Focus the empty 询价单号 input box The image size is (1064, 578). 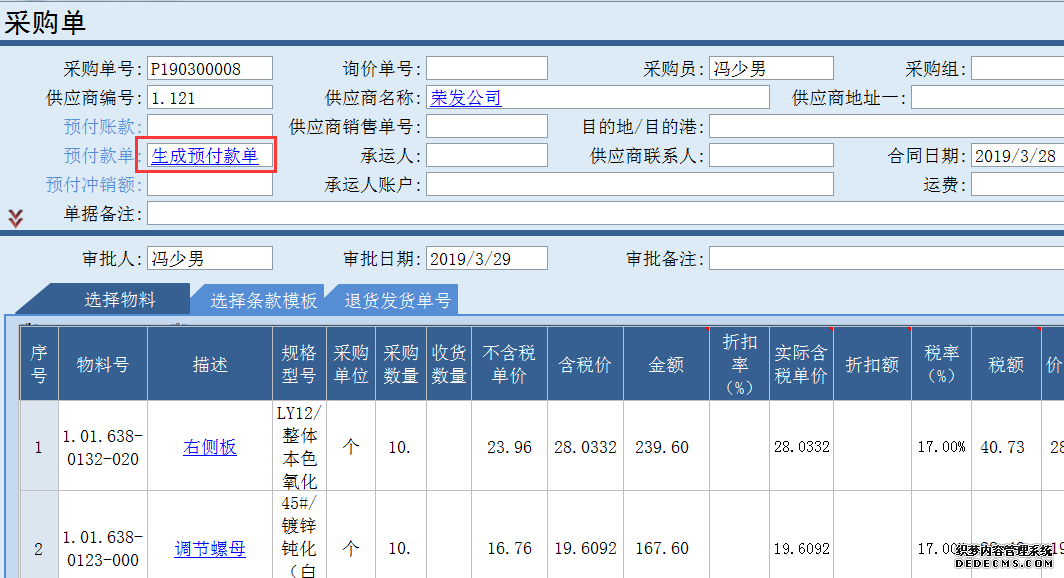487,69
